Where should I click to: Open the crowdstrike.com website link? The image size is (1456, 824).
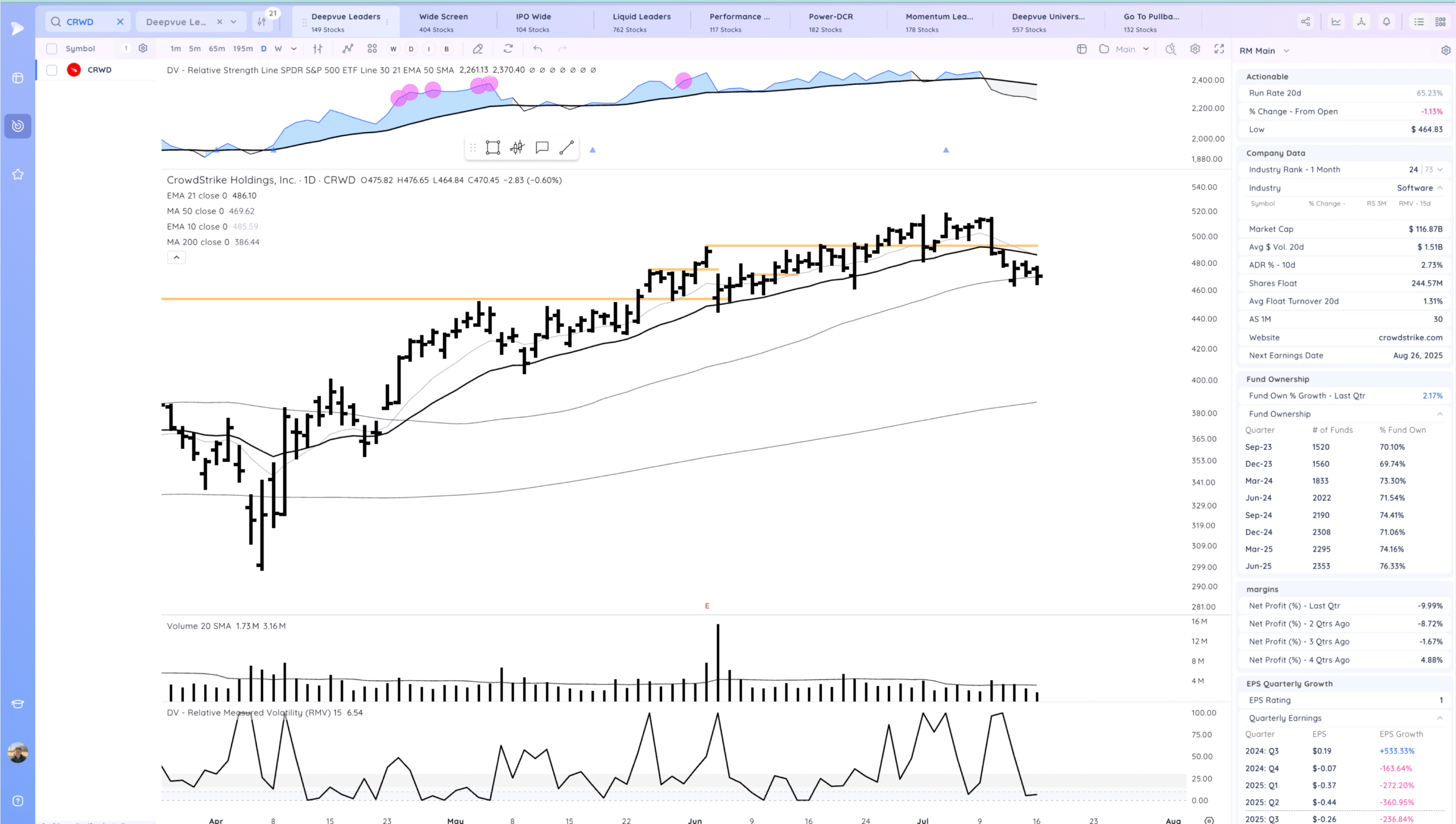(x=1410, y=338)
